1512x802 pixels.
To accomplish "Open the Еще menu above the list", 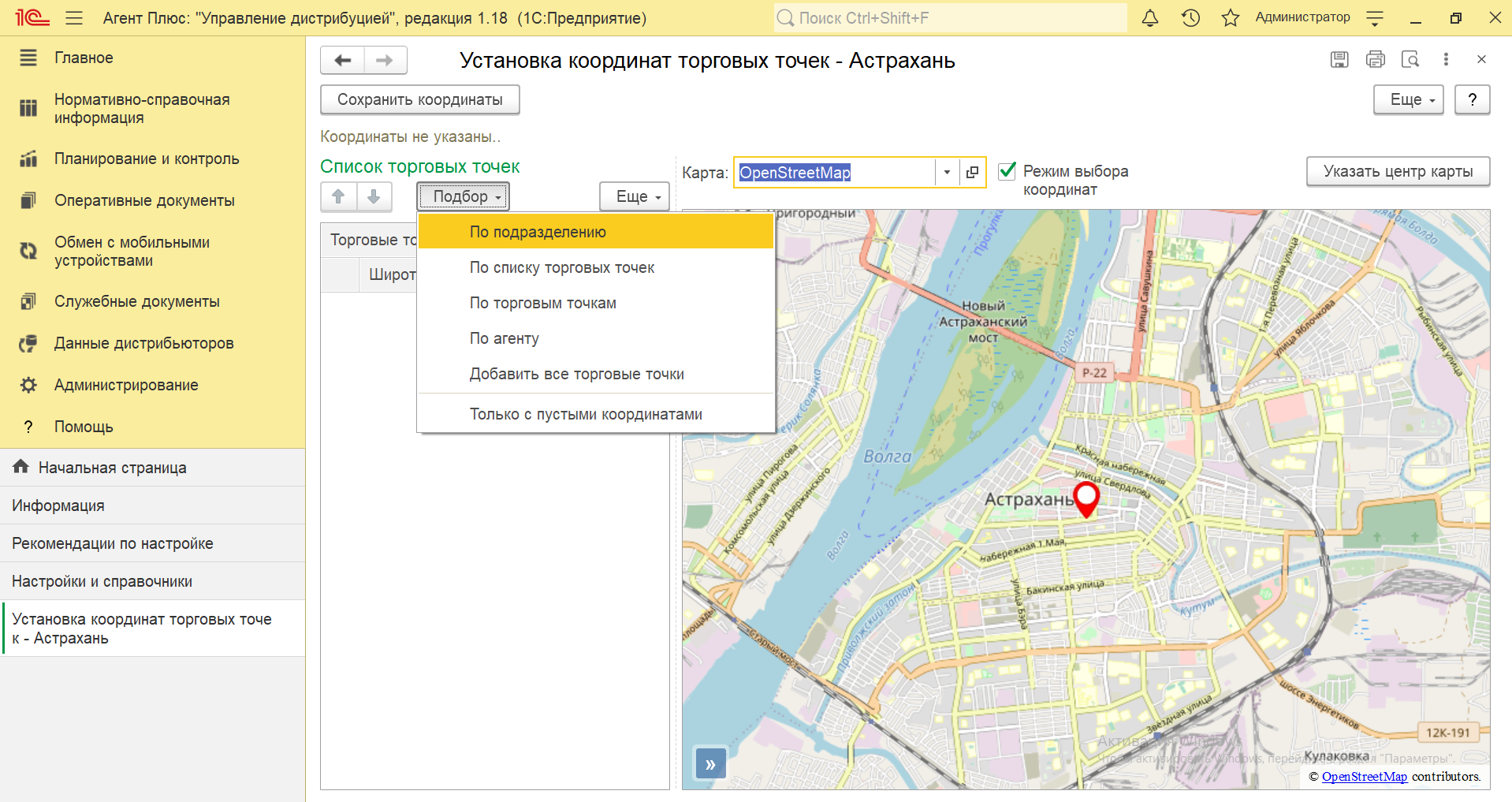I will tap(634, 196).
